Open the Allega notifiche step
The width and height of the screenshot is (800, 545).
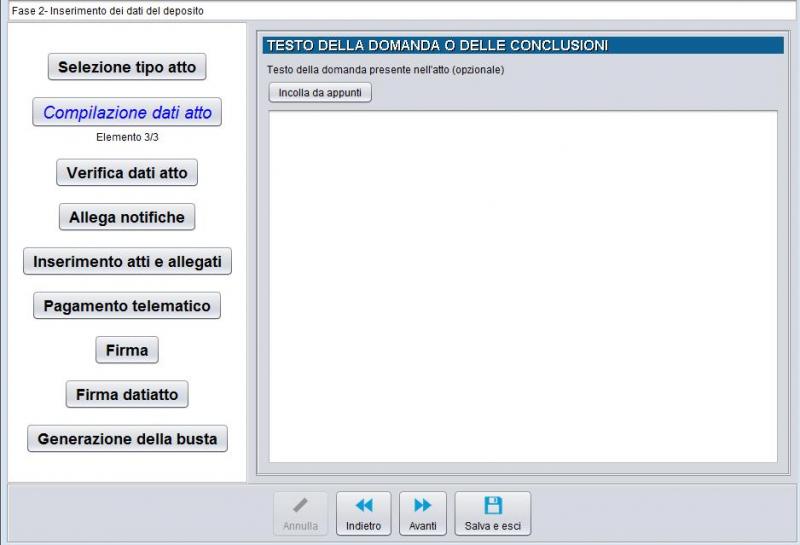click(127, 217)
